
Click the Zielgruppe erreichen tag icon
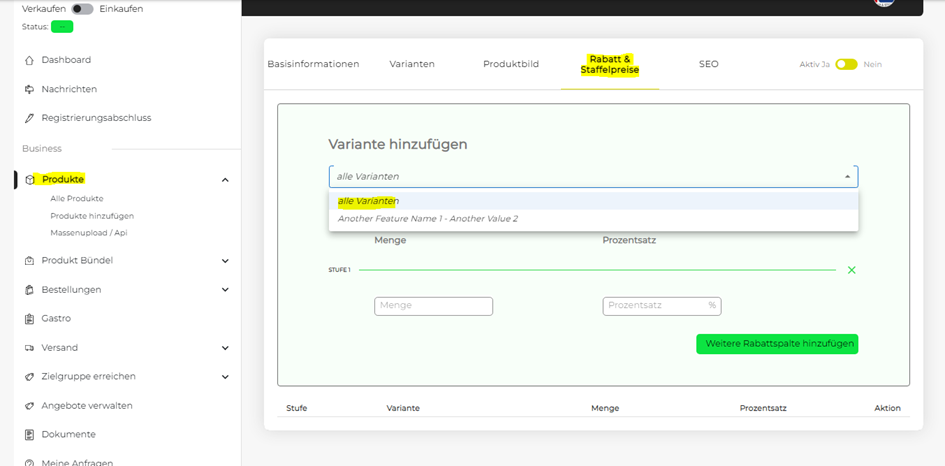(x=29, y=377)
